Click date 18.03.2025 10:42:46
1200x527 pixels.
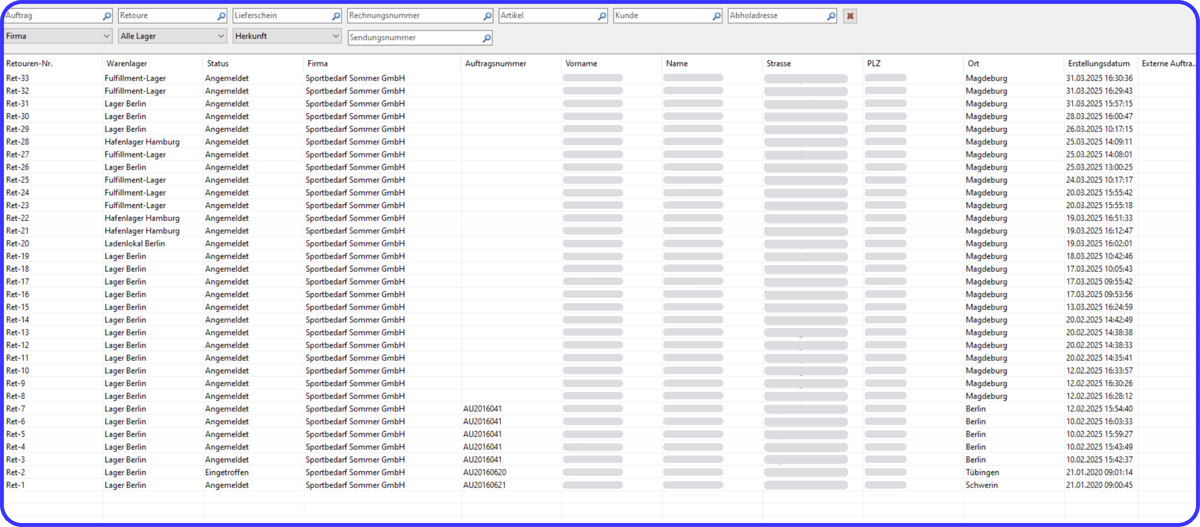[1099, 256]
